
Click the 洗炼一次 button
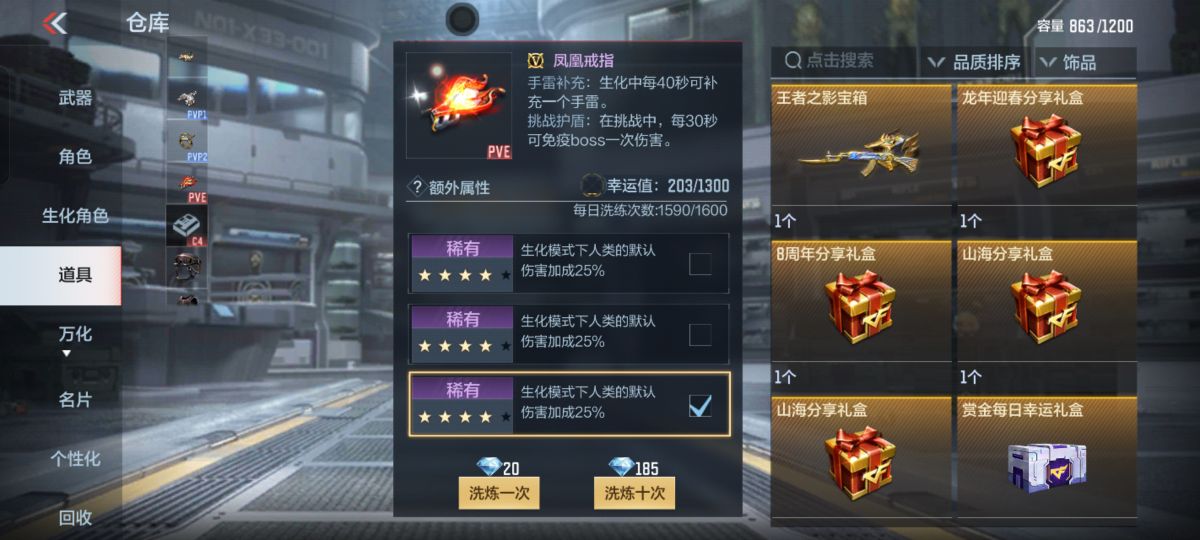coord(499,492)
